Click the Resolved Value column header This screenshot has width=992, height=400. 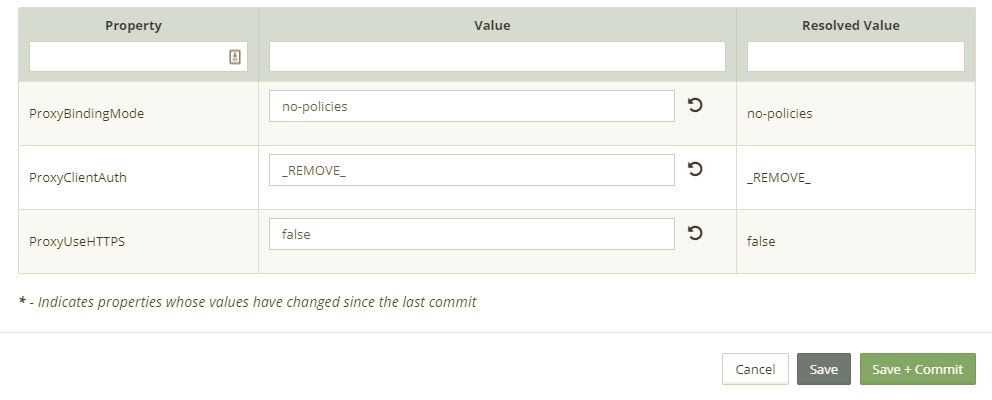tap(850, 25)
